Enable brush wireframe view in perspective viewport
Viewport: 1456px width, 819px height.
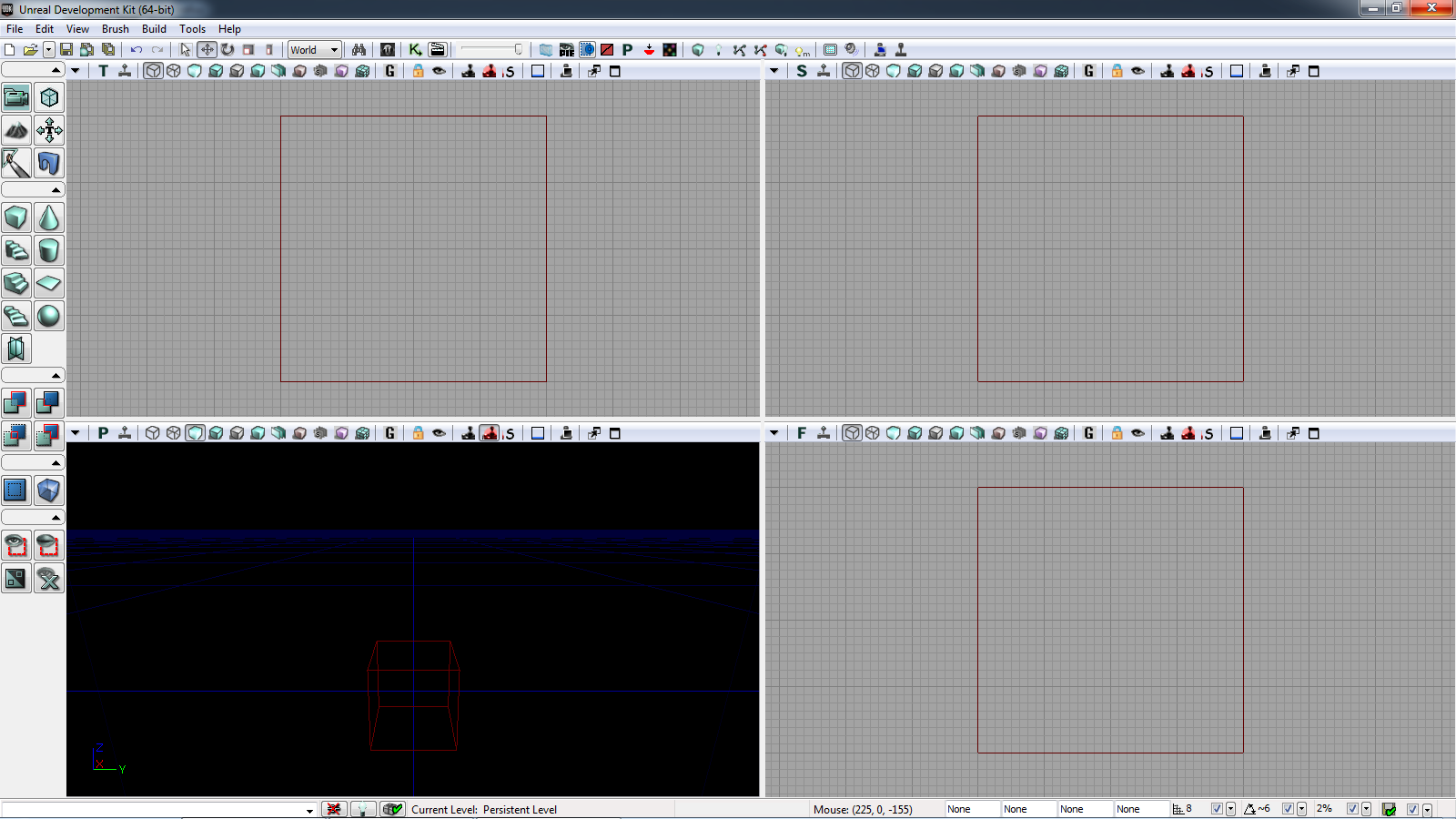[x=153, y=433]
